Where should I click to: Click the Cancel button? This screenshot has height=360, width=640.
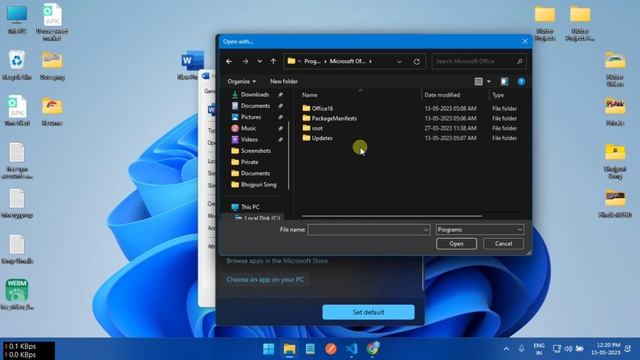coord(503,244)
